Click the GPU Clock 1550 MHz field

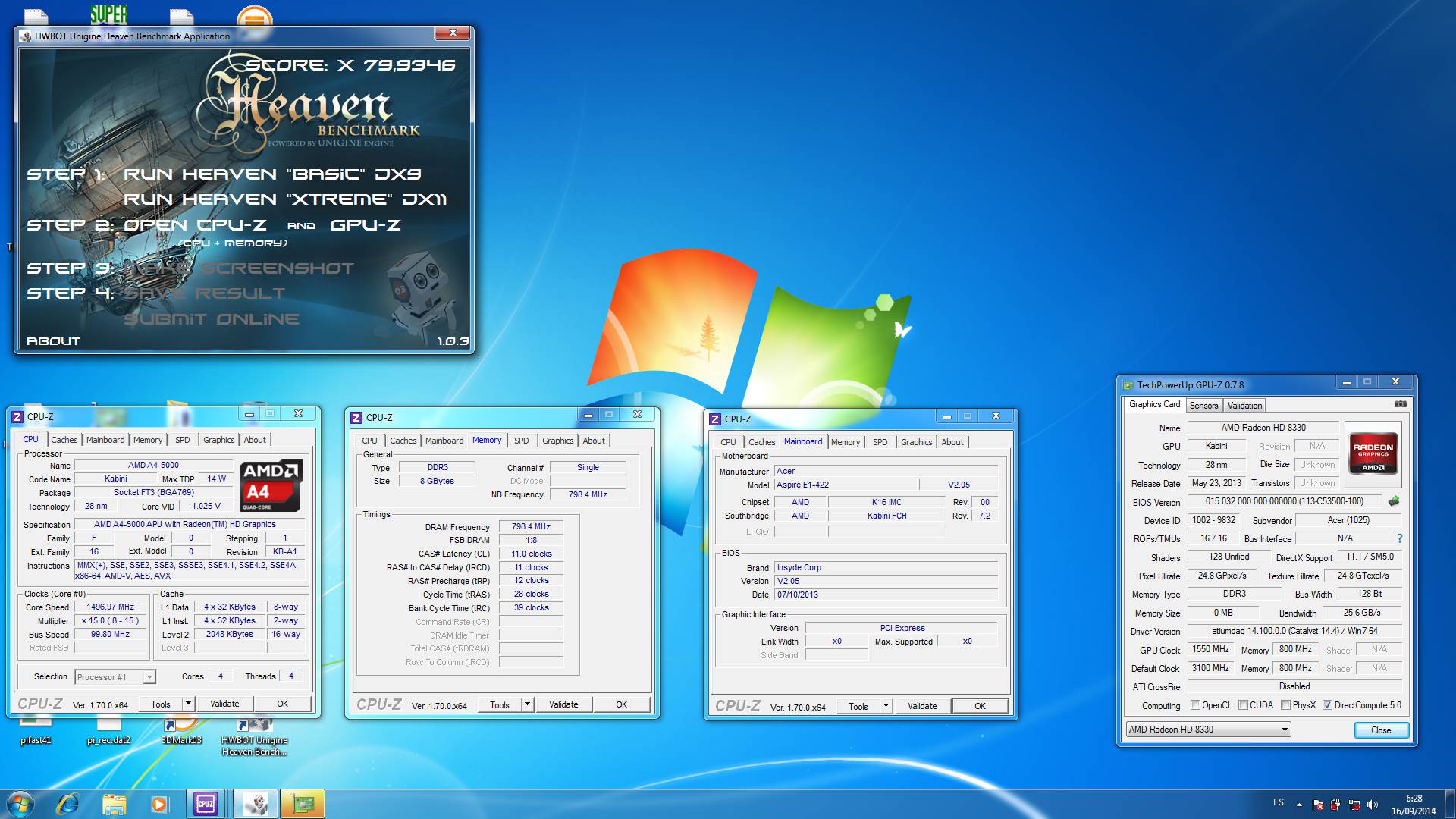pos(1210,649)
